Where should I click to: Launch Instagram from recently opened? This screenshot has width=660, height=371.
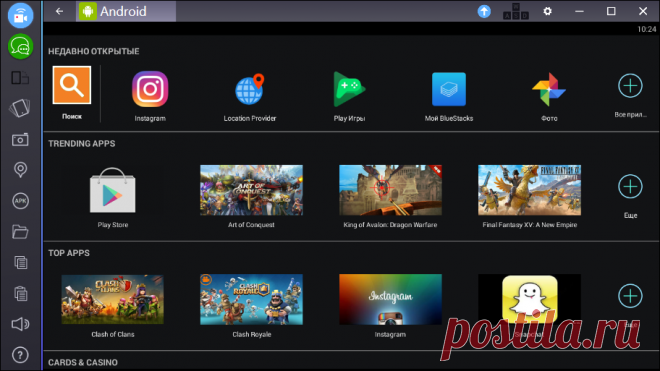pos(150,89)
